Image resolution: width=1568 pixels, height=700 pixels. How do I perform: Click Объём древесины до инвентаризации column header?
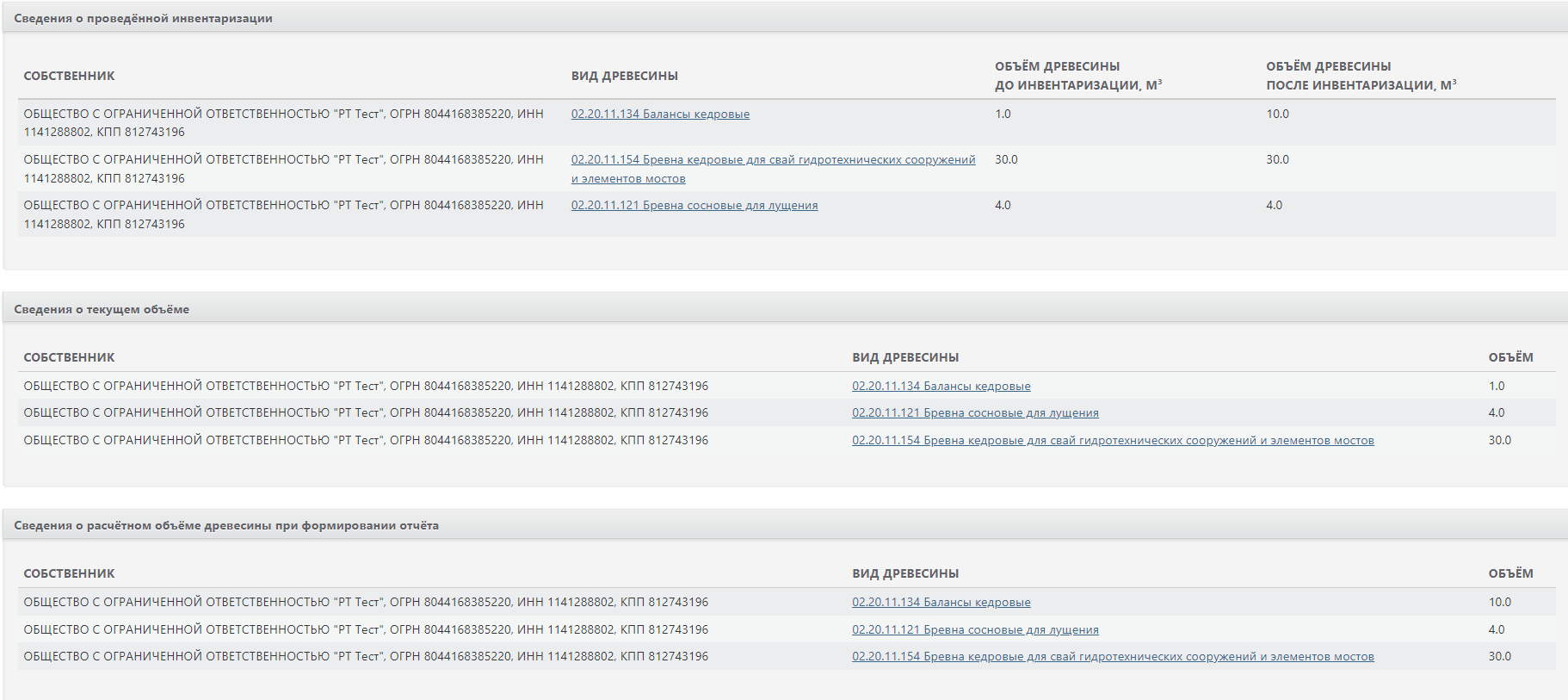pos(1077,76)
